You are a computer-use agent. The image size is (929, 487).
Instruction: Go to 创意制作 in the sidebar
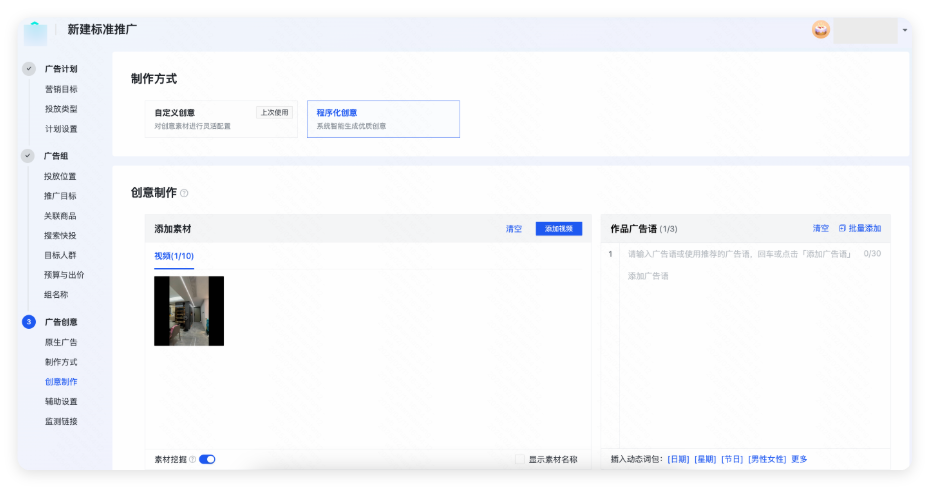[61, 382]
